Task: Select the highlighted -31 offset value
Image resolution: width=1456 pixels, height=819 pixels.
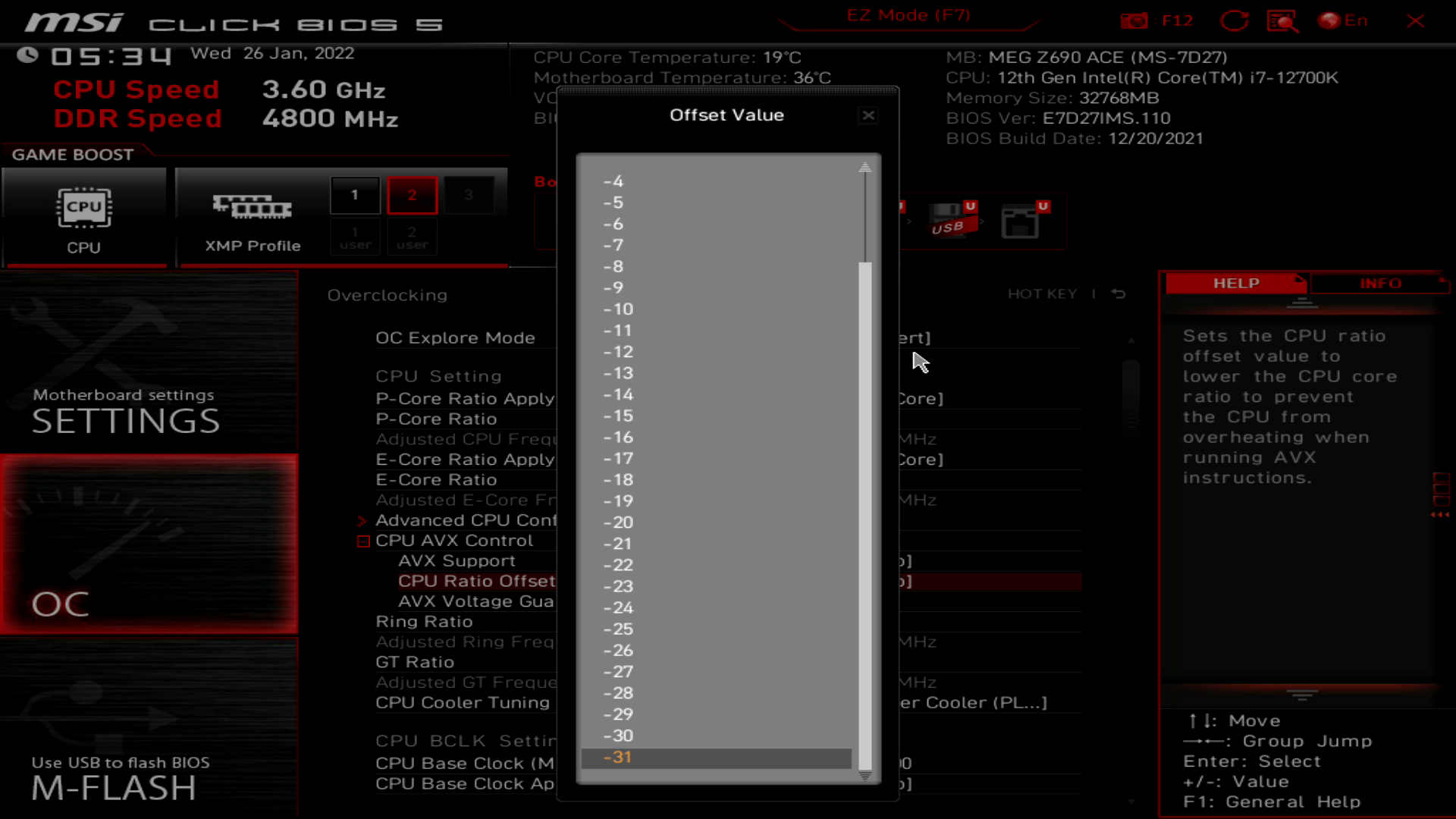Action: [716, 758]
